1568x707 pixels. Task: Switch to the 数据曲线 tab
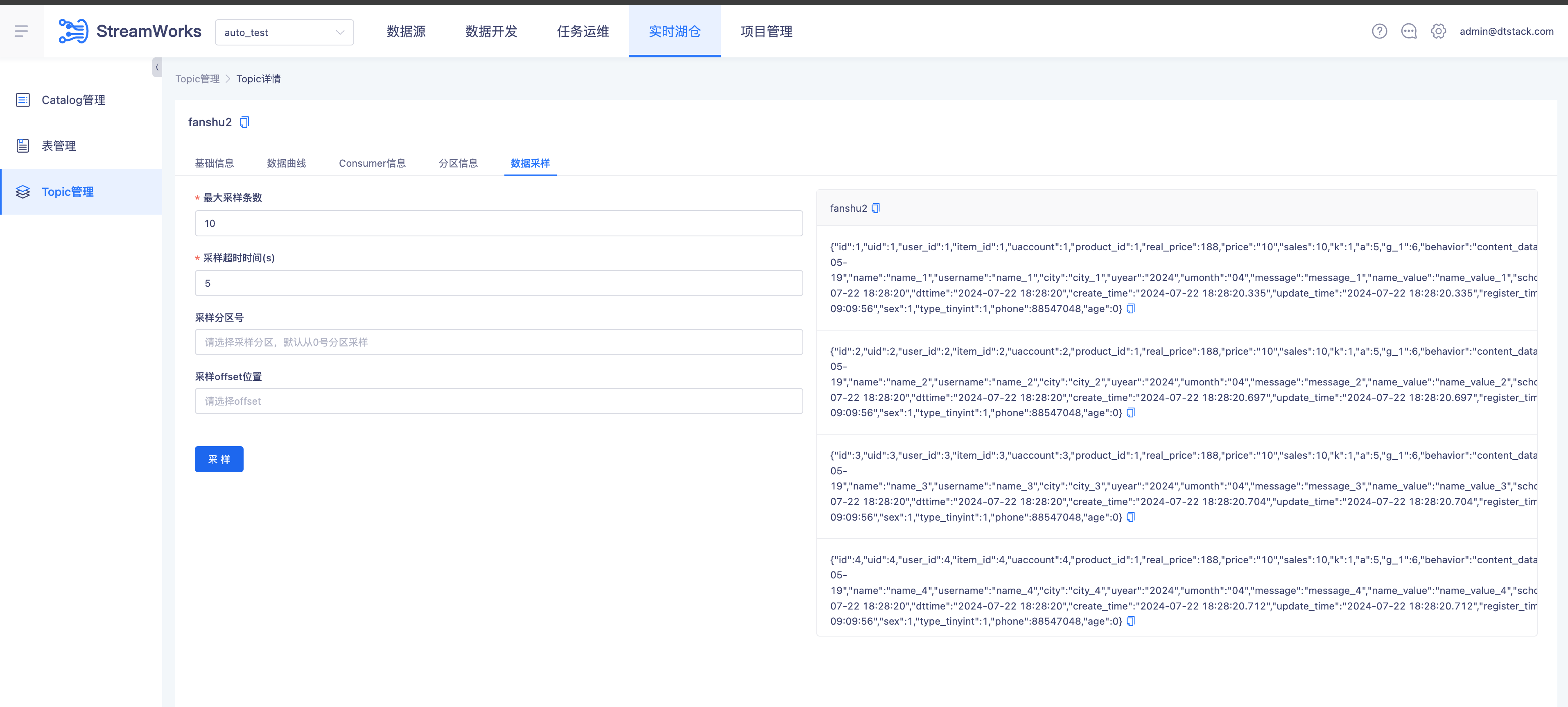point(286,163)
